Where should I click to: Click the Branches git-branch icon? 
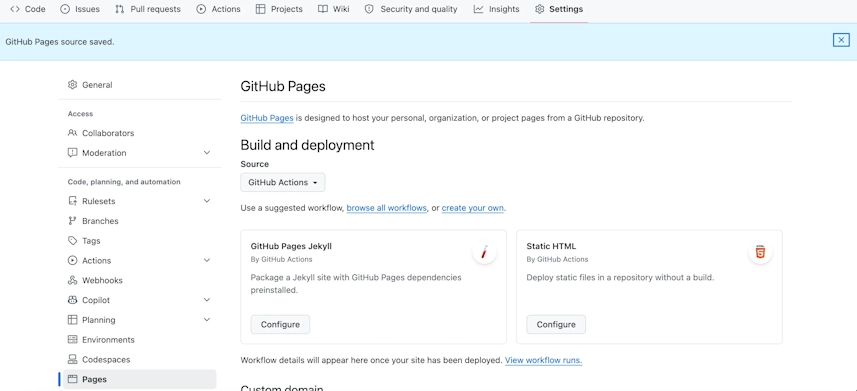[x=72, y=221]
